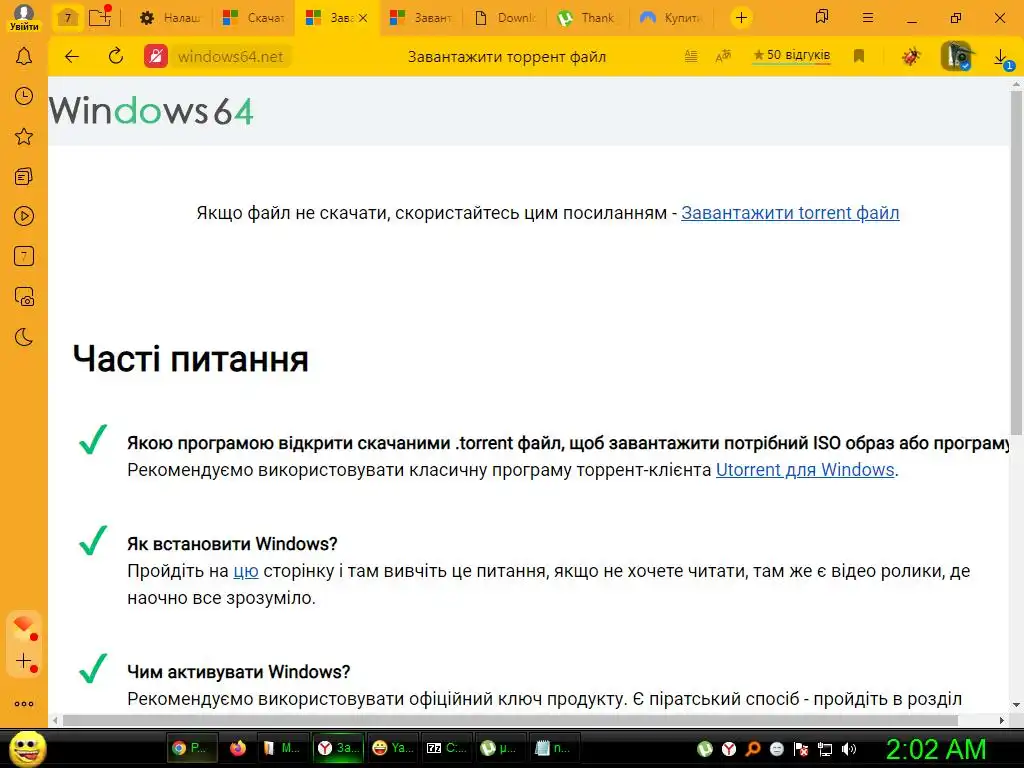Click uTorrent icon in system tray
The width and height of the screenshot is (1024, 768).
point(705,749)
